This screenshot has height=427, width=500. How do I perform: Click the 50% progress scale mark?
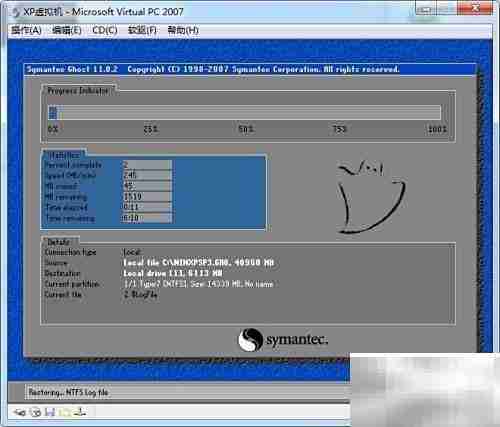[x=246, y=129]
